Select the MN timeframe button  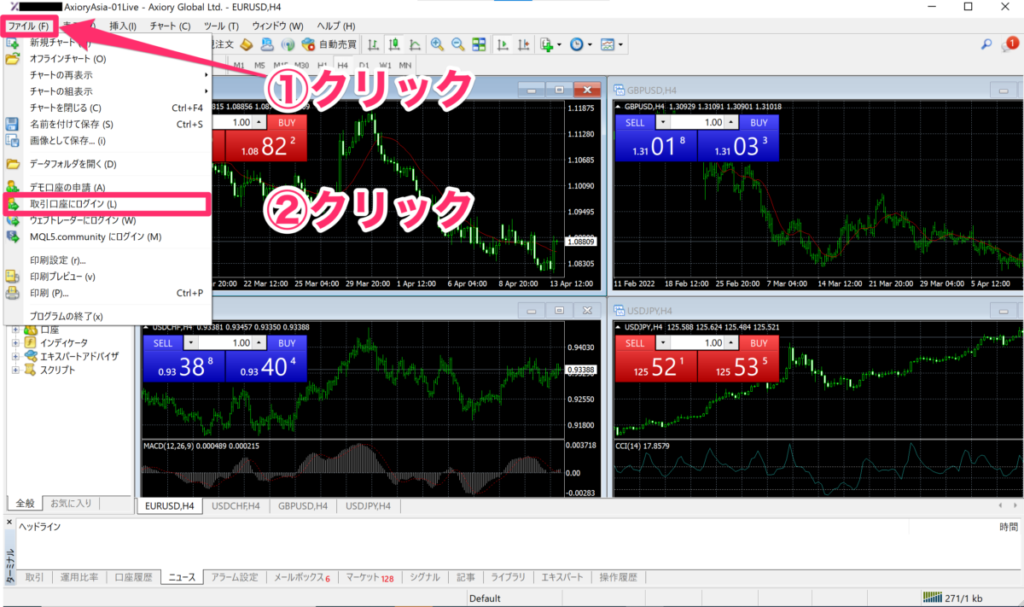click(405, 65)
